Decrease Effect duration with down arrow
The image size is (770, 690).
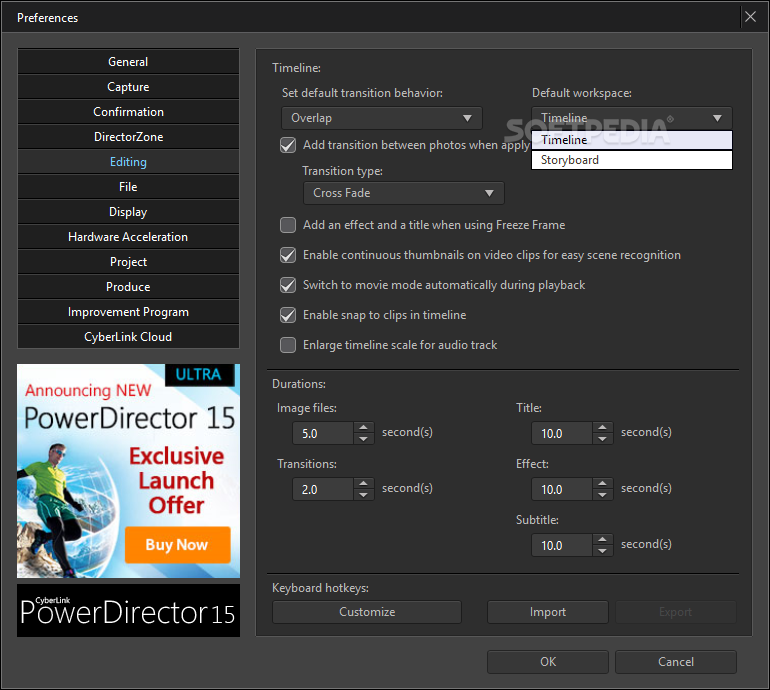coord(602,495)
